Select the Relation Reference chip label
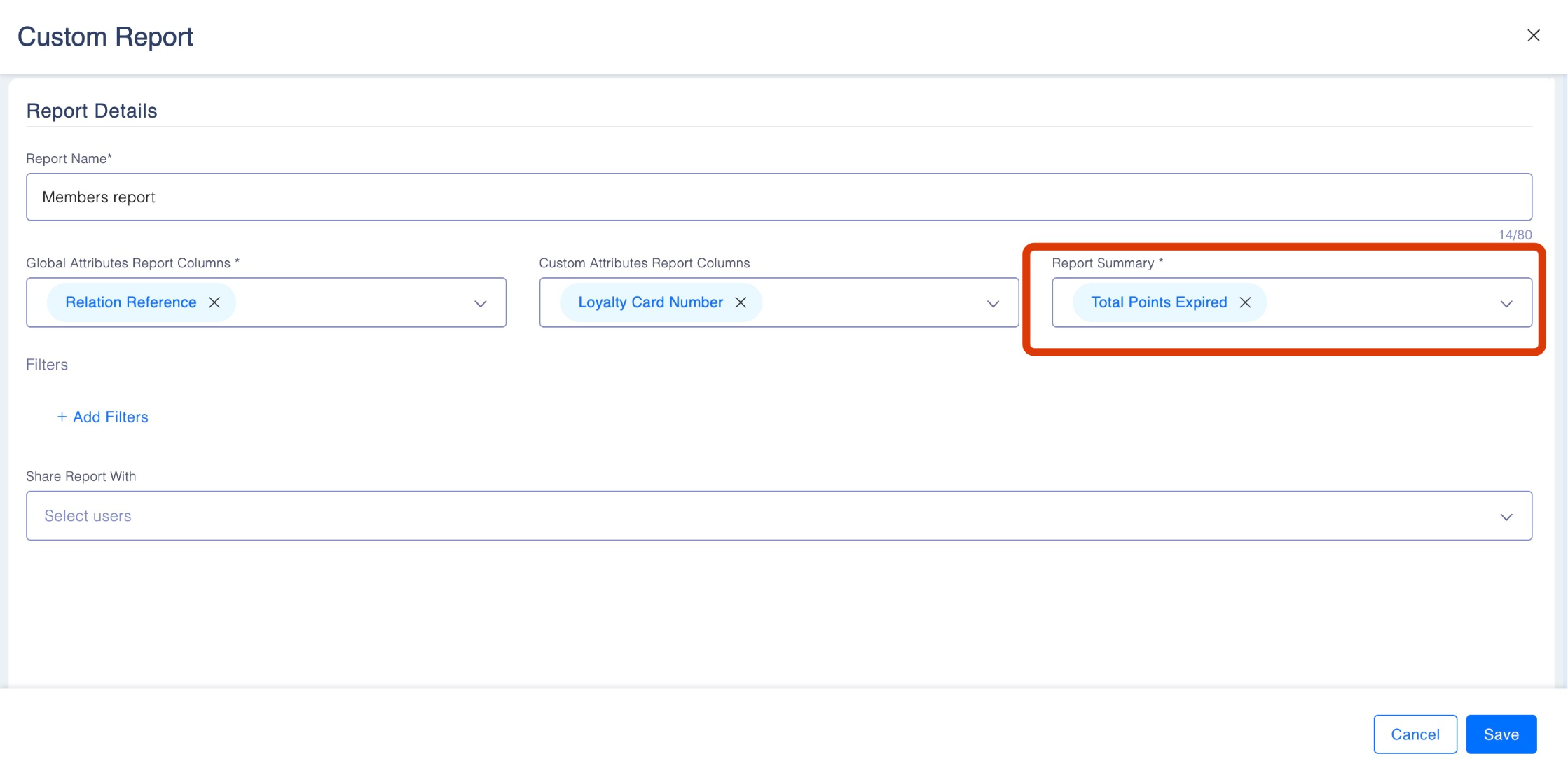This screenshot has width=1568, height=780. pos(131,302)
